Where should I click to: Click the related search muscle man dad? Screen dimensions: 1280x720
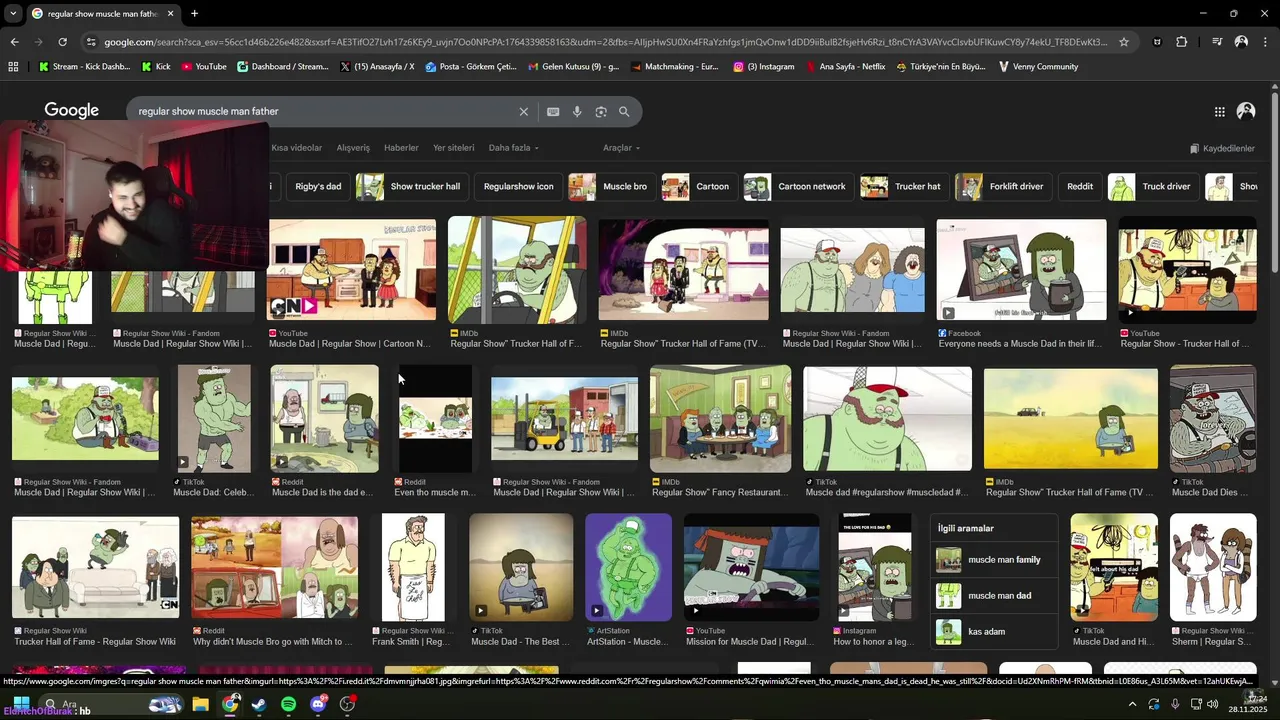point(994,596)
